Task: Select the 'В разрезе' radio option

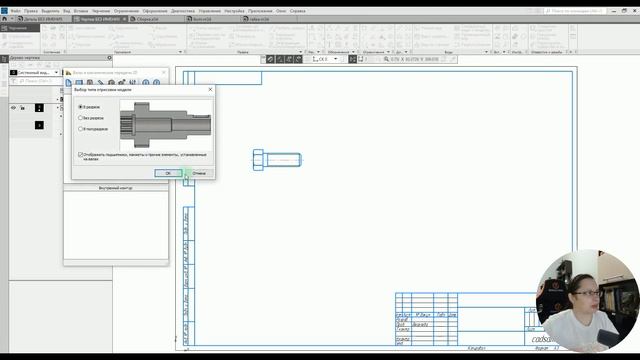Action: coord(89,107)
